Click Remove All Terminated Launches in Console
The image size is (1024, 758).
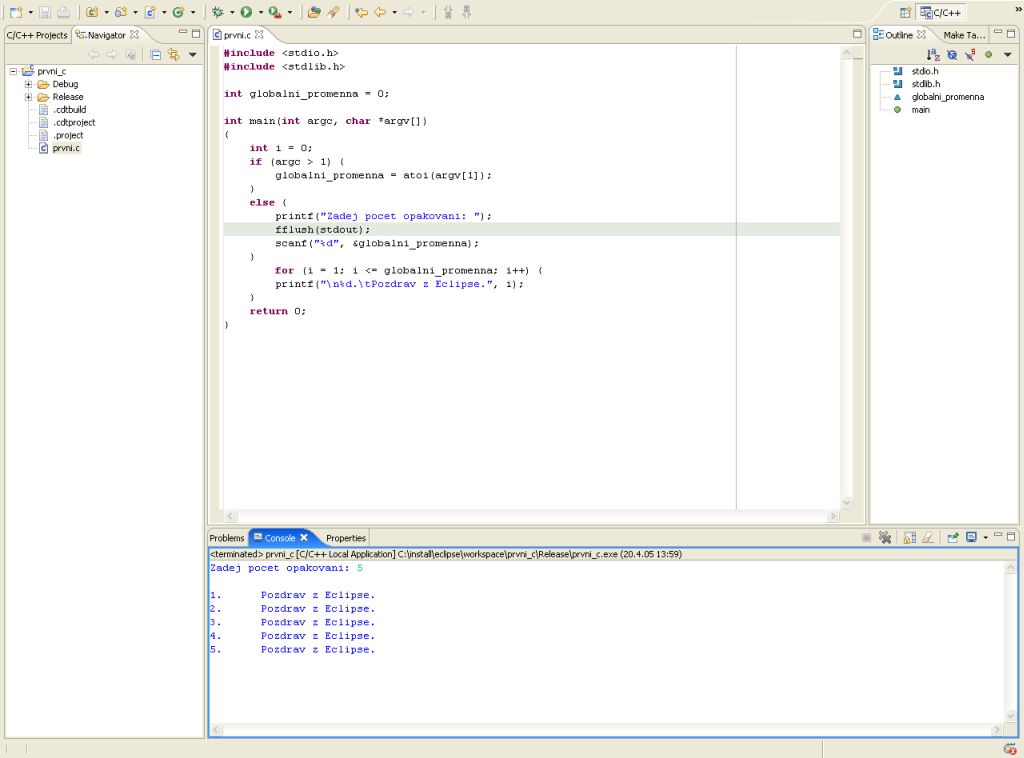(885, 538)
